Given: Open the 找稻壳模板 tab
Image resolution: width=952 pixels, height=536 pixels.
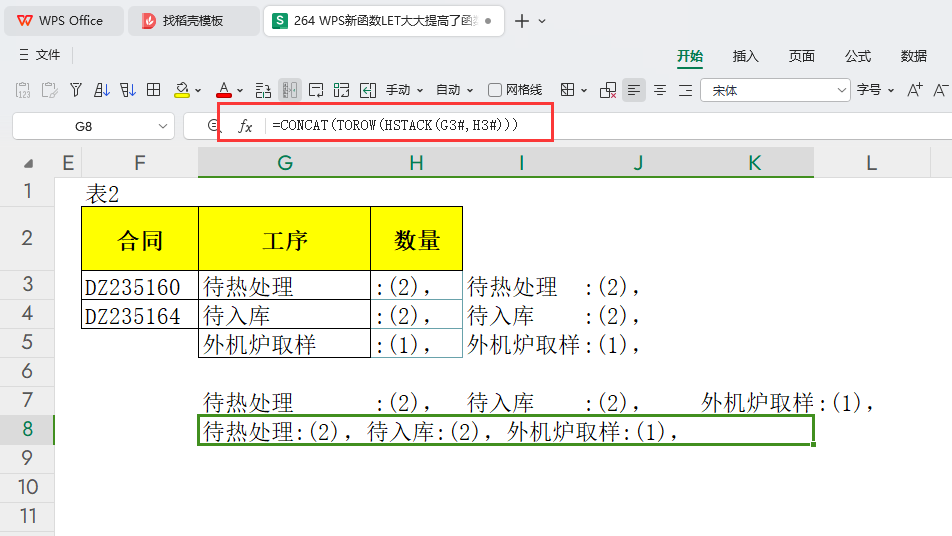Looking at the screenshot, I should click(x=193, y=21).
